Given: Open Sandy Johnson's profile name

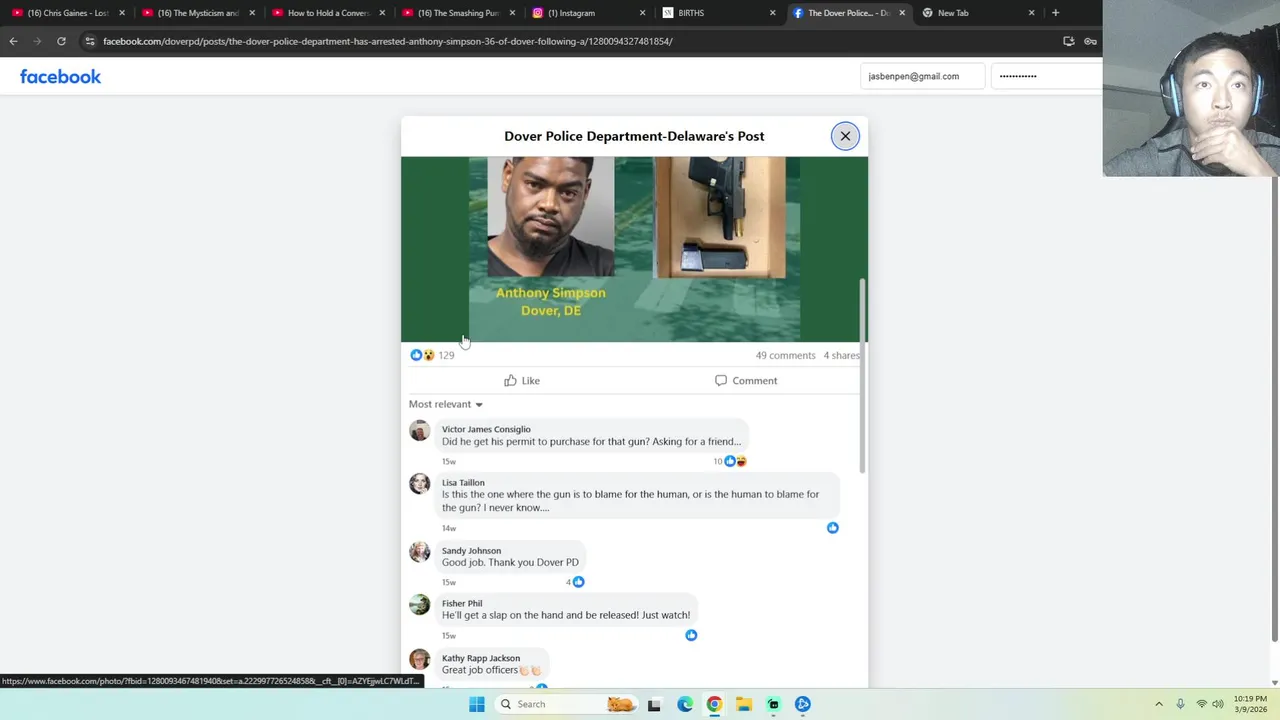Looking at the screenshot, I should 471,550.
